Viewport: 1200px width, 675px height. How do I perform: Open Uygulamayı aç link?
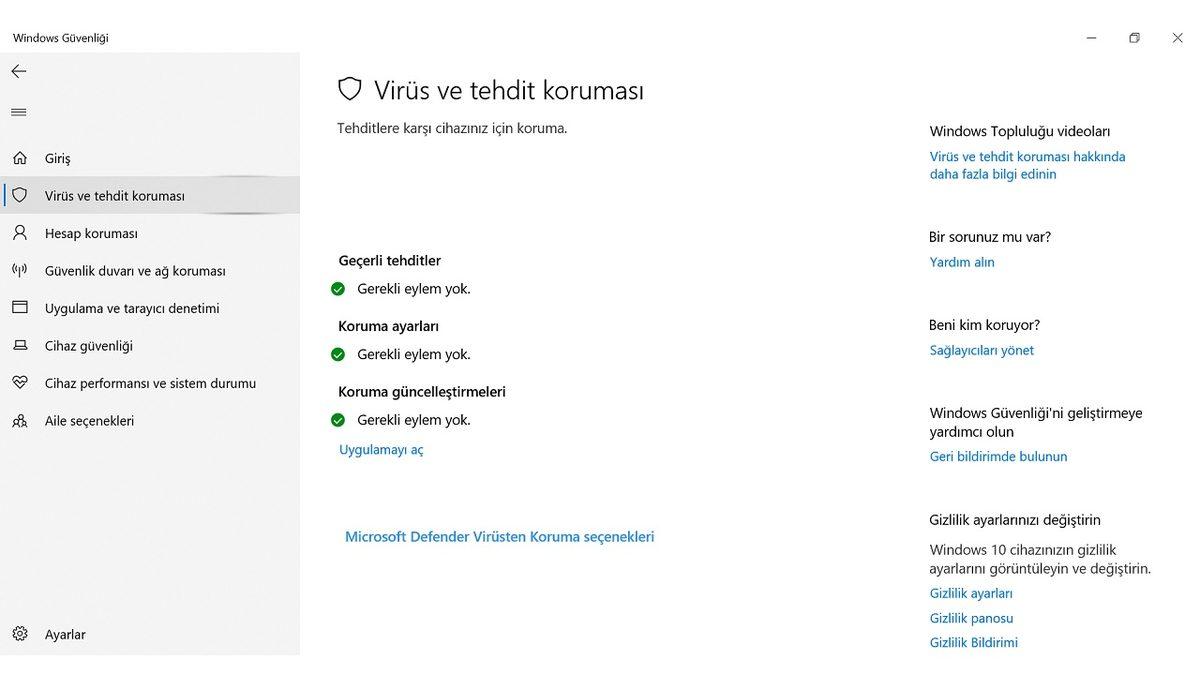[380, 449]
